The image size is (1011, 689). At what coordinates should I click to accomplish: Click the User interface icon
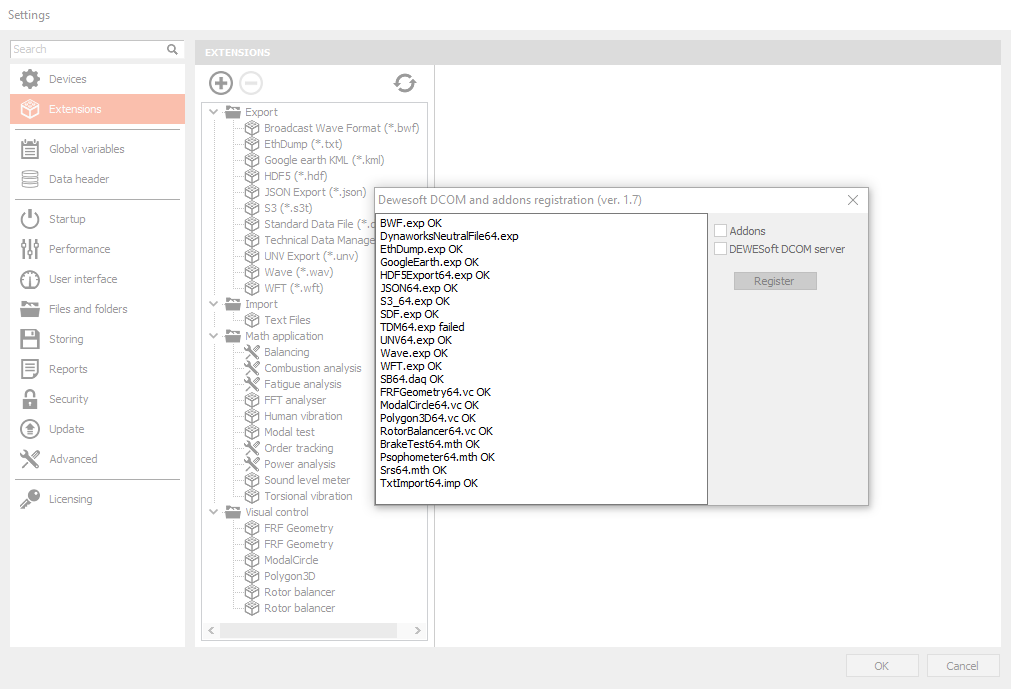click(30, 279)
